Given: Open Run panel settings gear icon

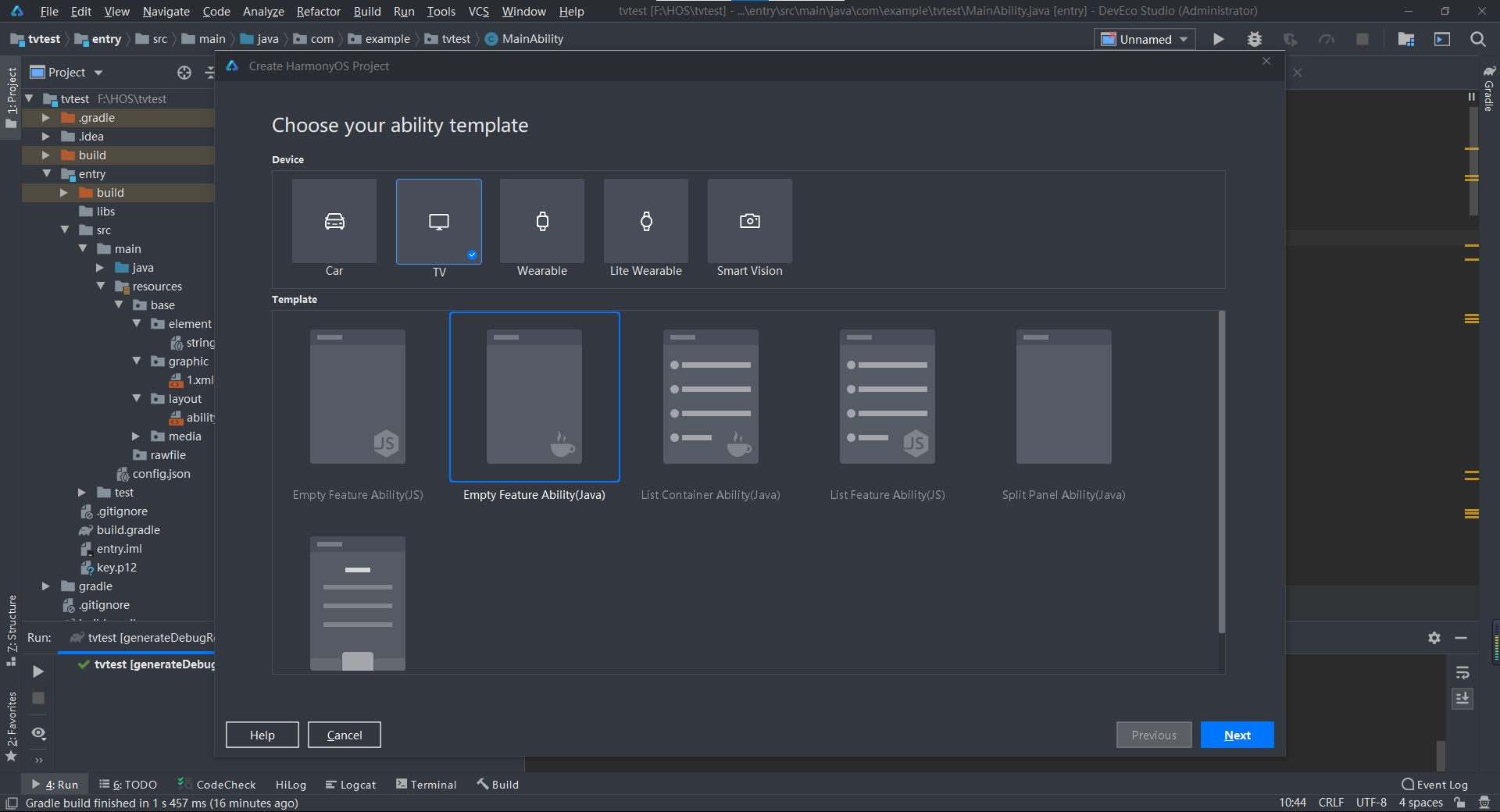Looking at the screenshot, I should [1434, 638].
